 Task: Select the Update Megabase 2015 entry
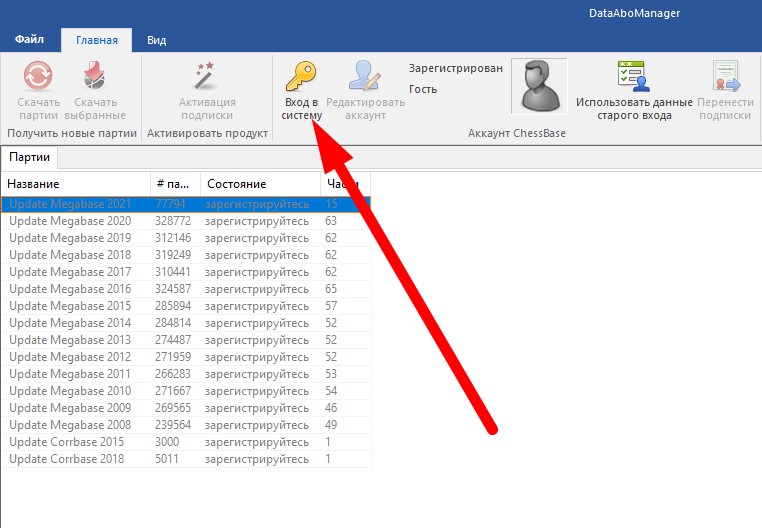70,306
